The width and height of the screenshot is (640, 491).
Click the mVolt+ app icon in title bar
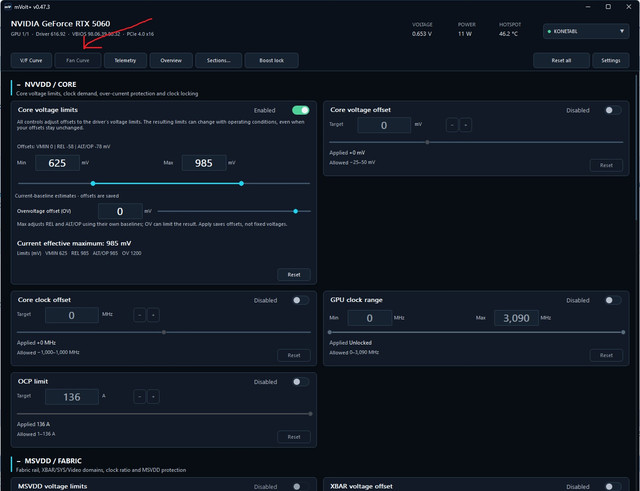click(7, 7)
